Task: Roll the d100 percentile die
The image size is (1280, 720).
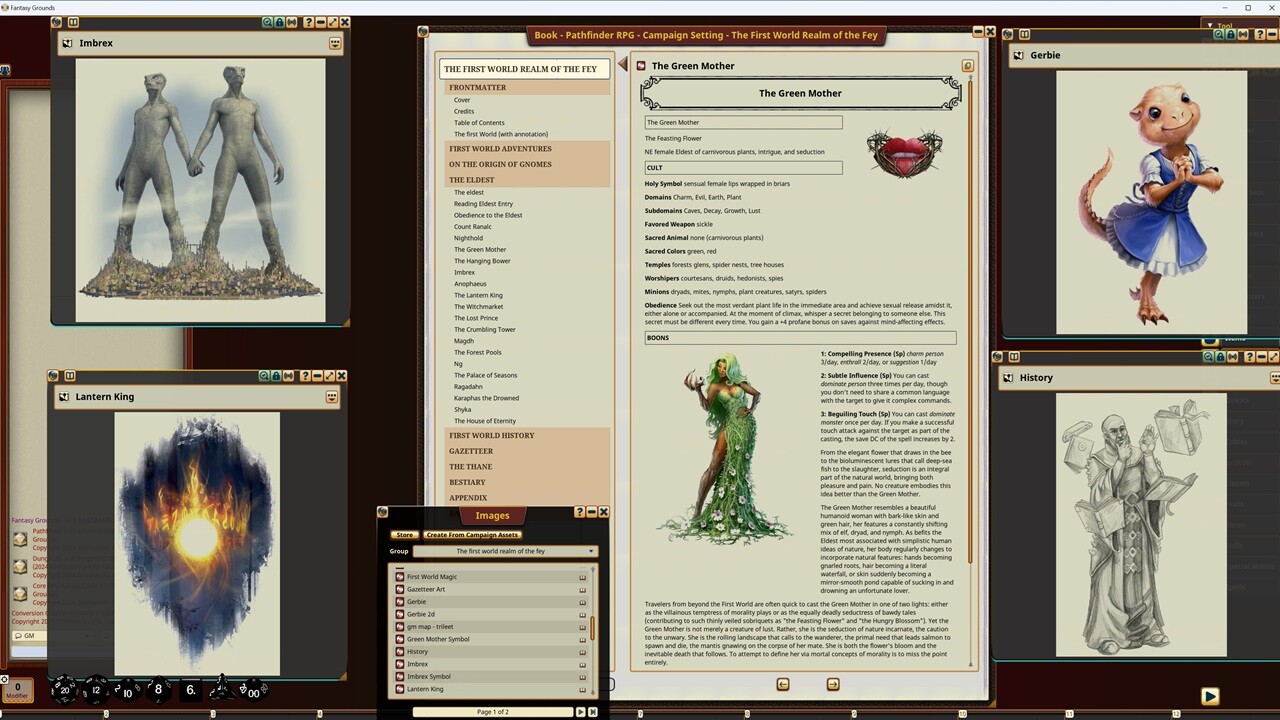Action: (x=253, y=691)
